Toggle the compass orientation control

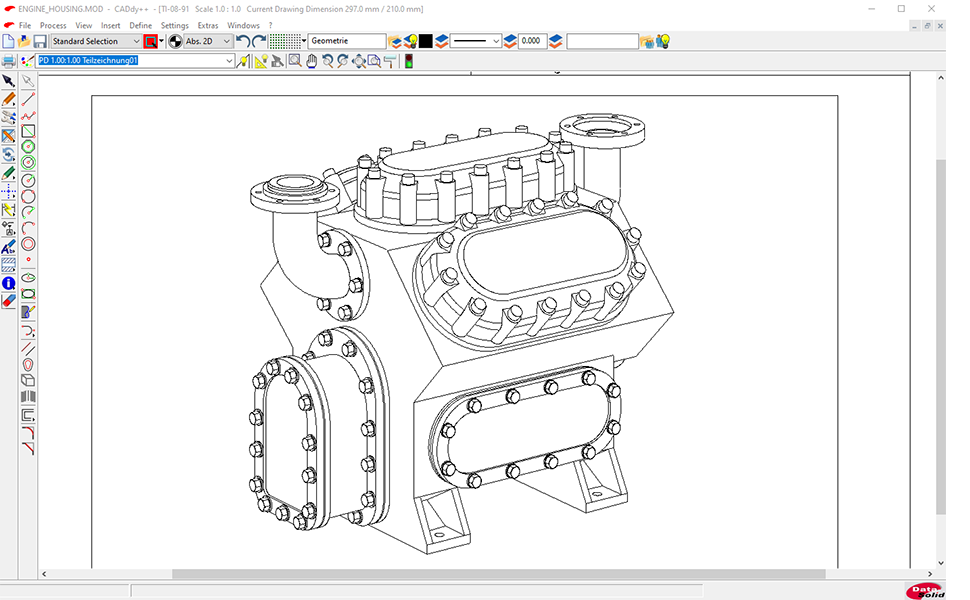click(176, 41)
